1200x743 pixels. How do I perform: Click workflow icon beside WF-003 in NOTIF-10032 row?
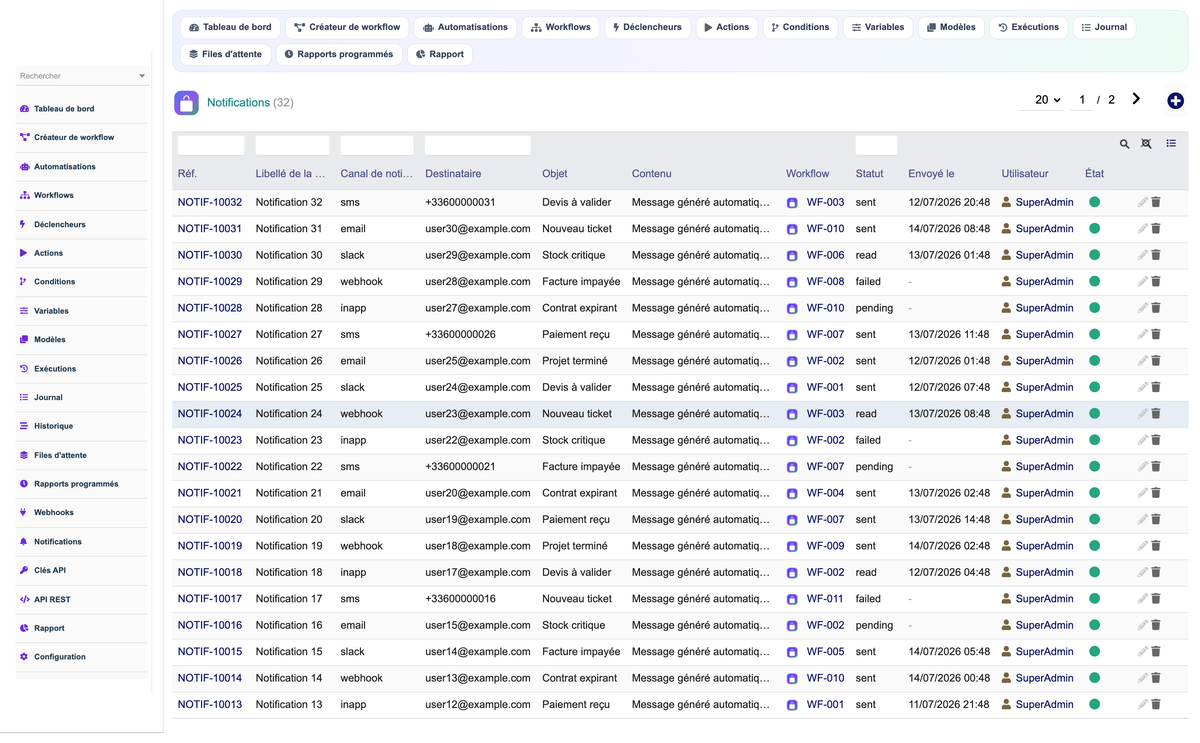(792, 203)
